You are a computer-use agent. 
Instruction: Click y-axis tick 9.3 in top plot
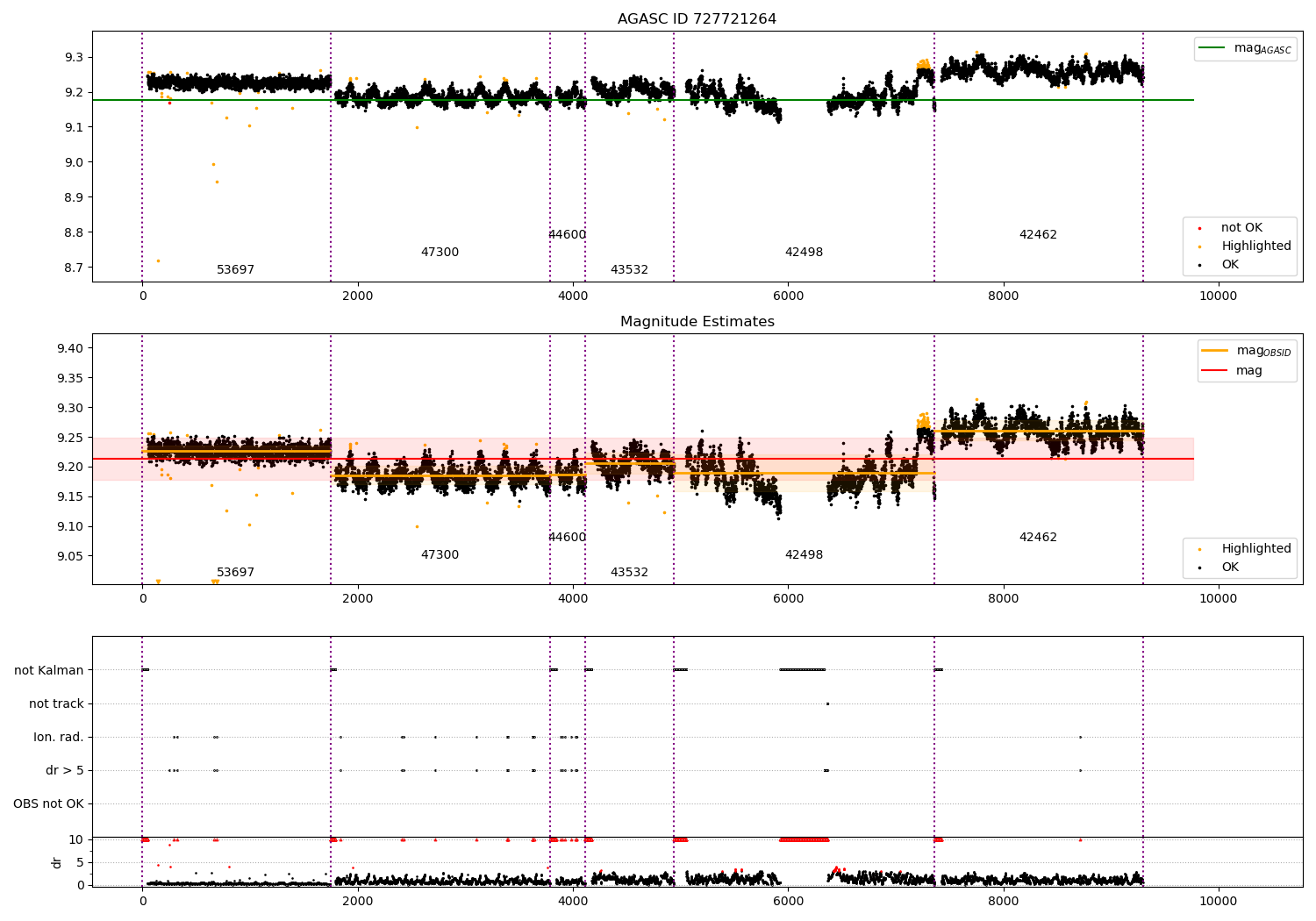(x=73, y=57)
